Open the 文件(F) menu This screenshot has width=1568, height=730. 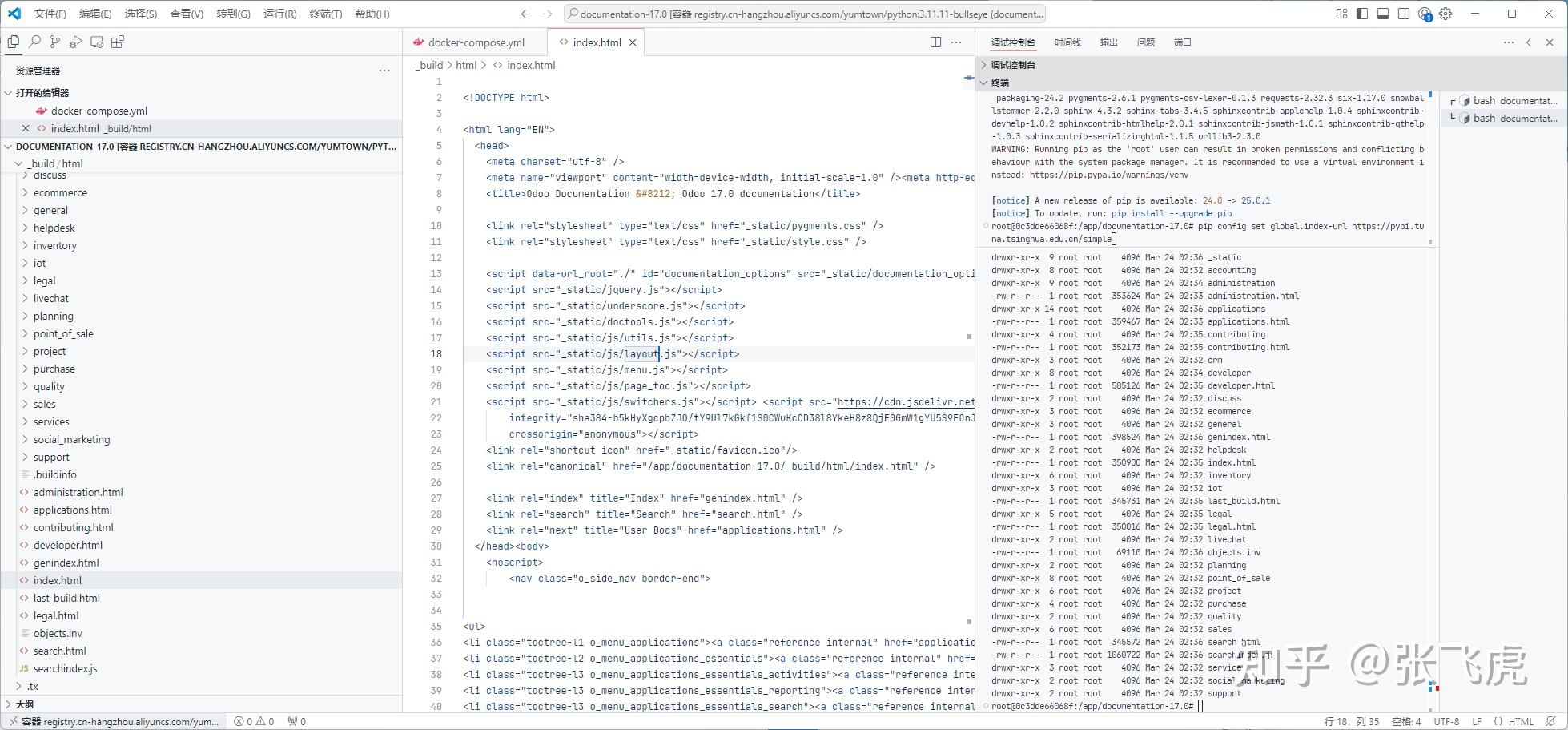pyautogui.click(x=50, y=14)
